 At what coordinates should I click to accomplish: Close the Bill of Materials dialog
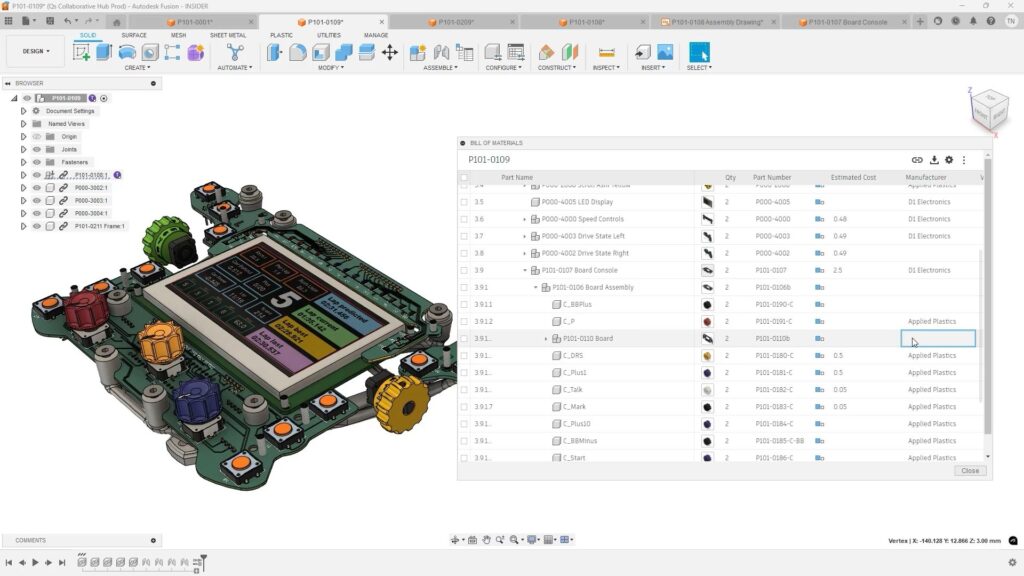pyautogui.click(x=969, y=470)
